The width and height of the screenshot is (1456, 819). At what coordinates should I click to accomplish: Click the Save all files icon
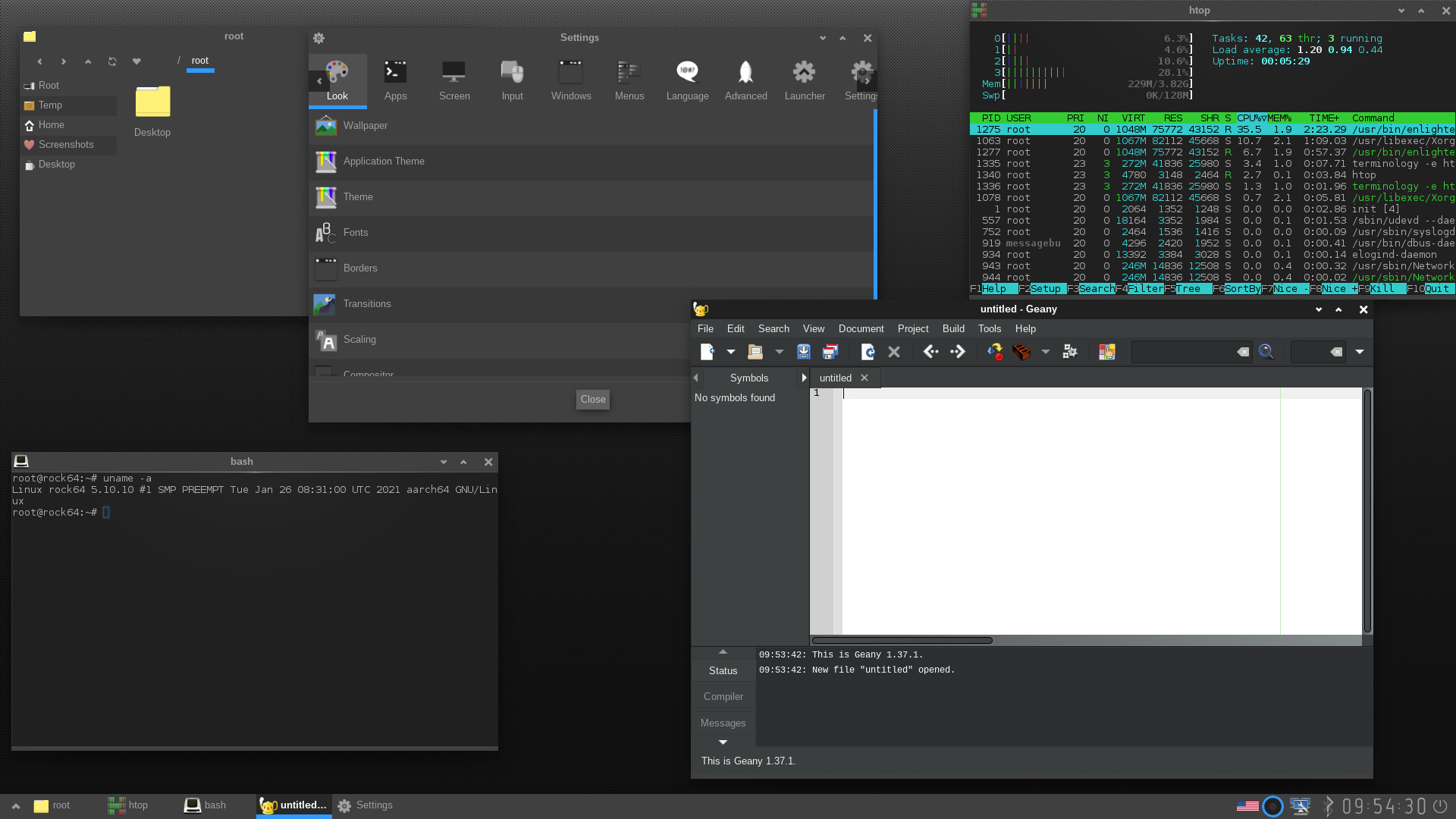(830, 352)
